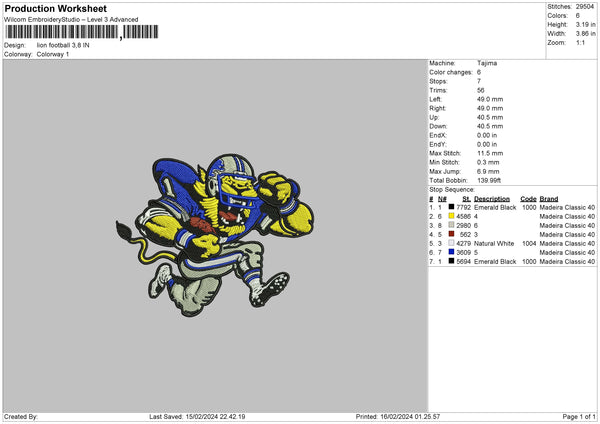
Task: Click the Machine value 'Tajima'
Action: 487,63
